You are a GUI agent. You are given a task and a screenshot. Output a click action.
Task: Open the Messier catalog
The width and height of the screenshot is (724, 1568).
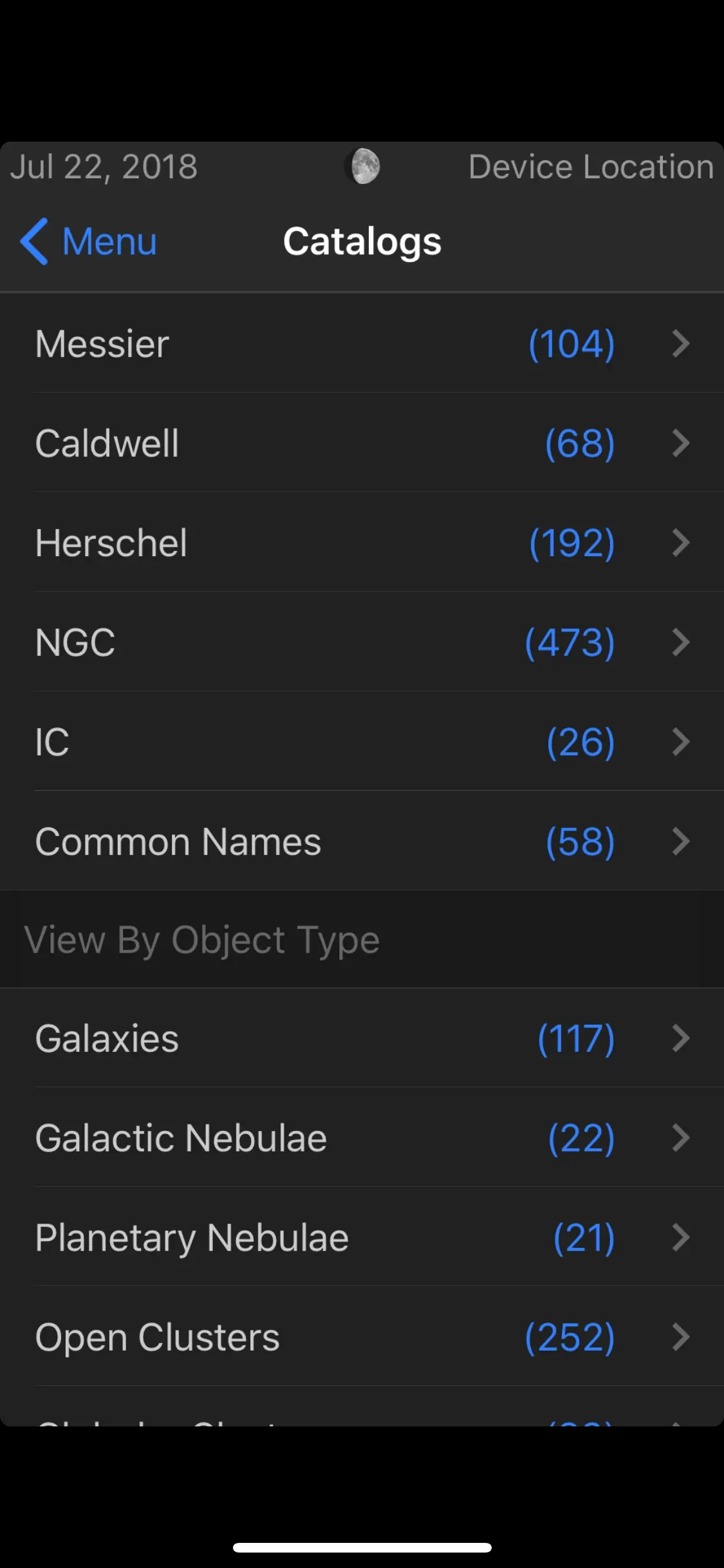(103, 344)
